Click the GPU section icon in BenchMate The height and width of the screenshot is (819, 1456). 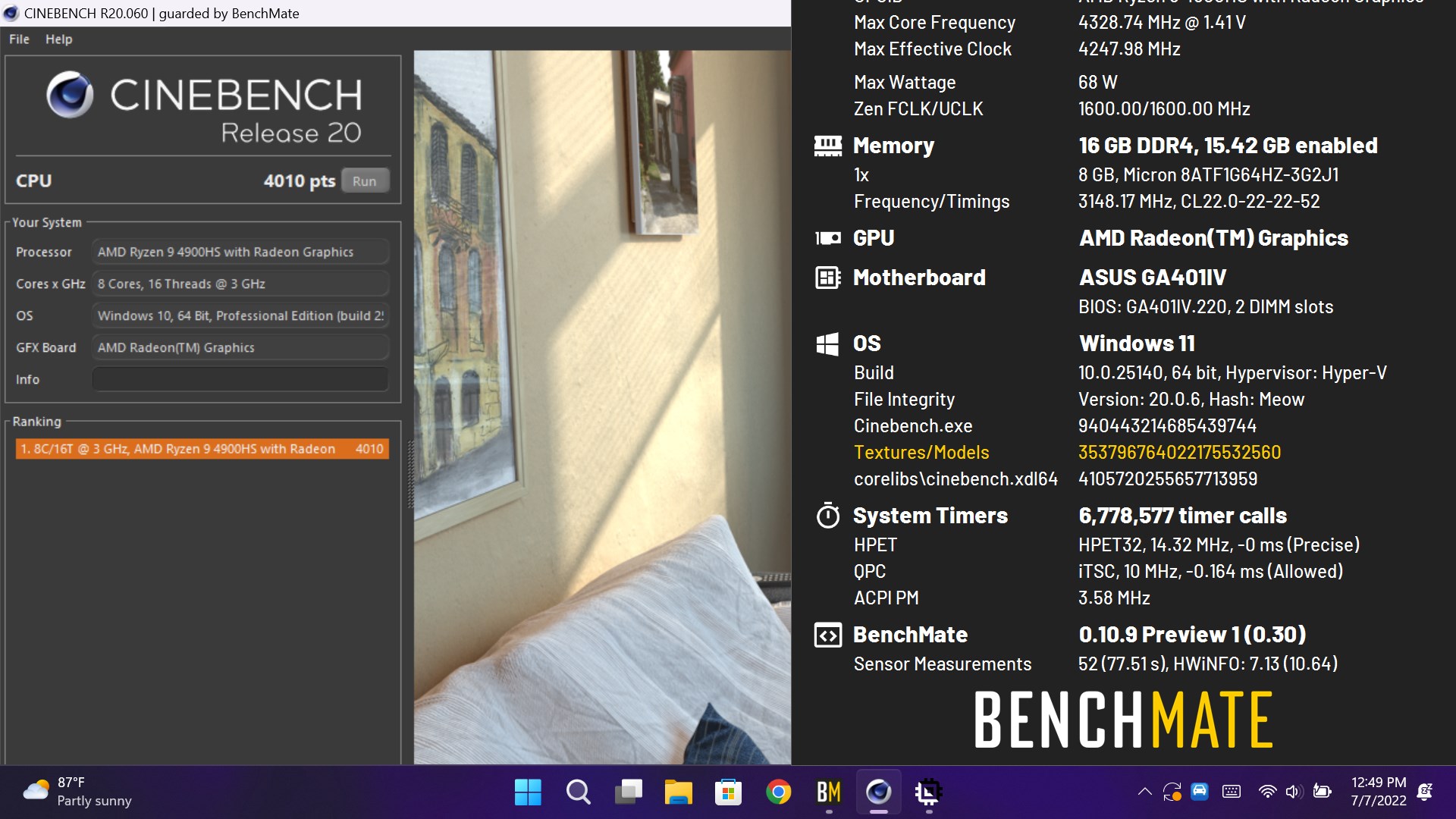(827, 238)
